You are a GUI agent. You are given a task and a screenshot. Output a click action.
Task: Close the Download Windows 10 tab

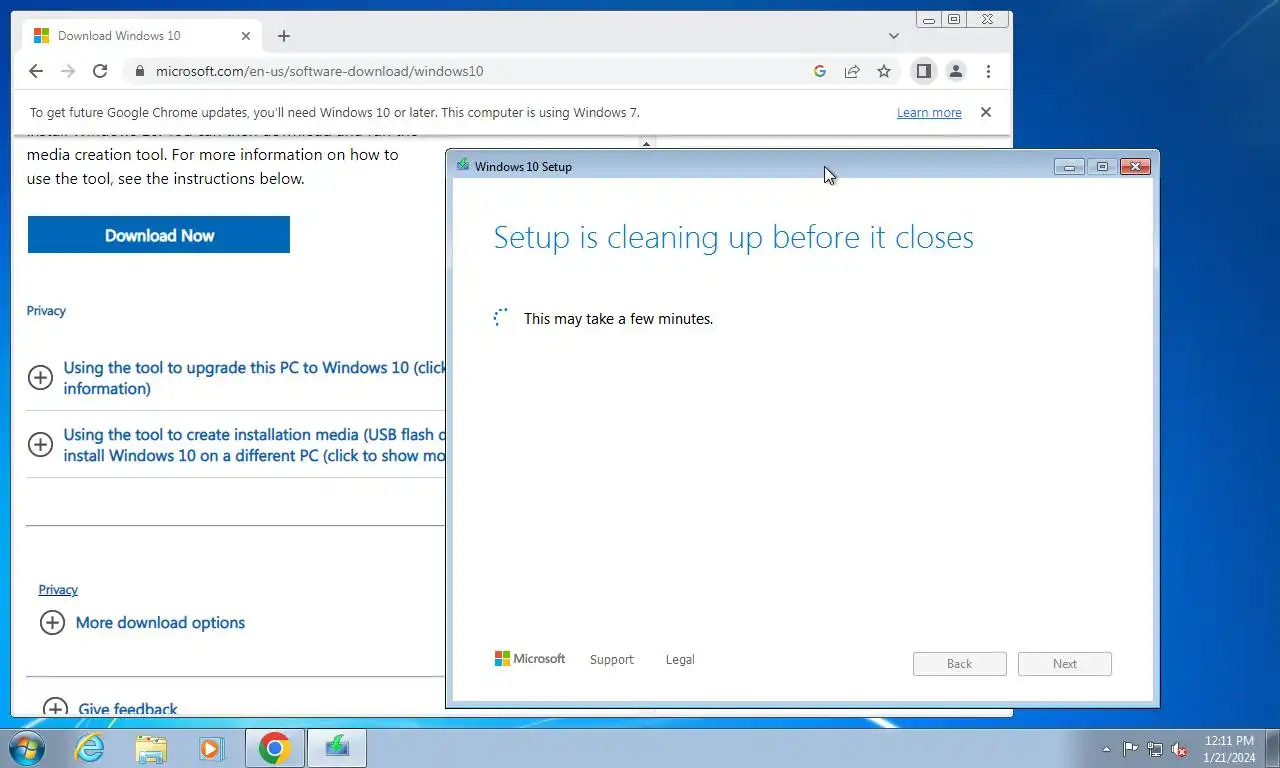coord(246,36)
